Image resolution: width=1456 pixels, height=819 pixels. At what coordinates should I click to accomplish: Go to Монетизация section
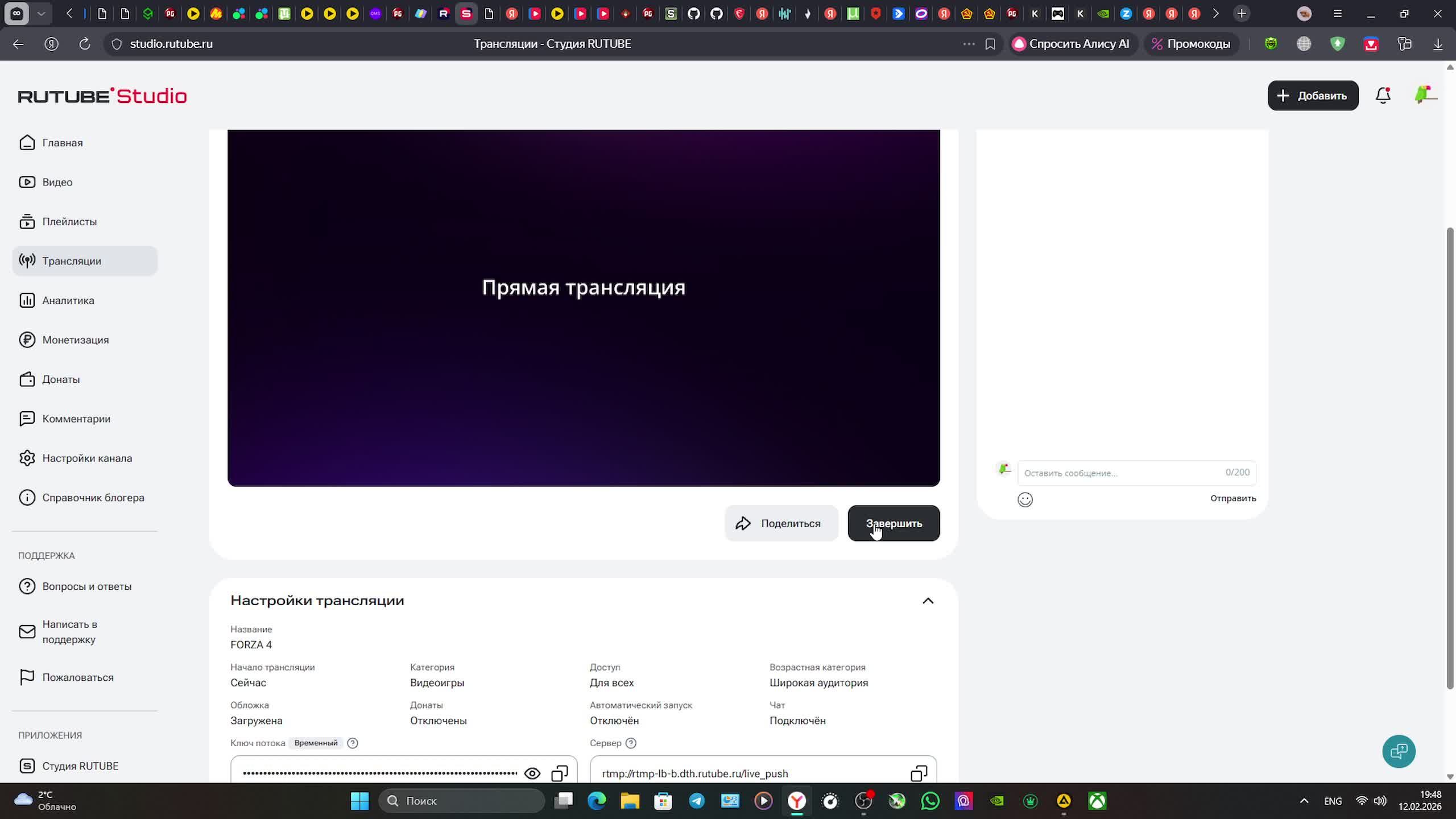75,340
